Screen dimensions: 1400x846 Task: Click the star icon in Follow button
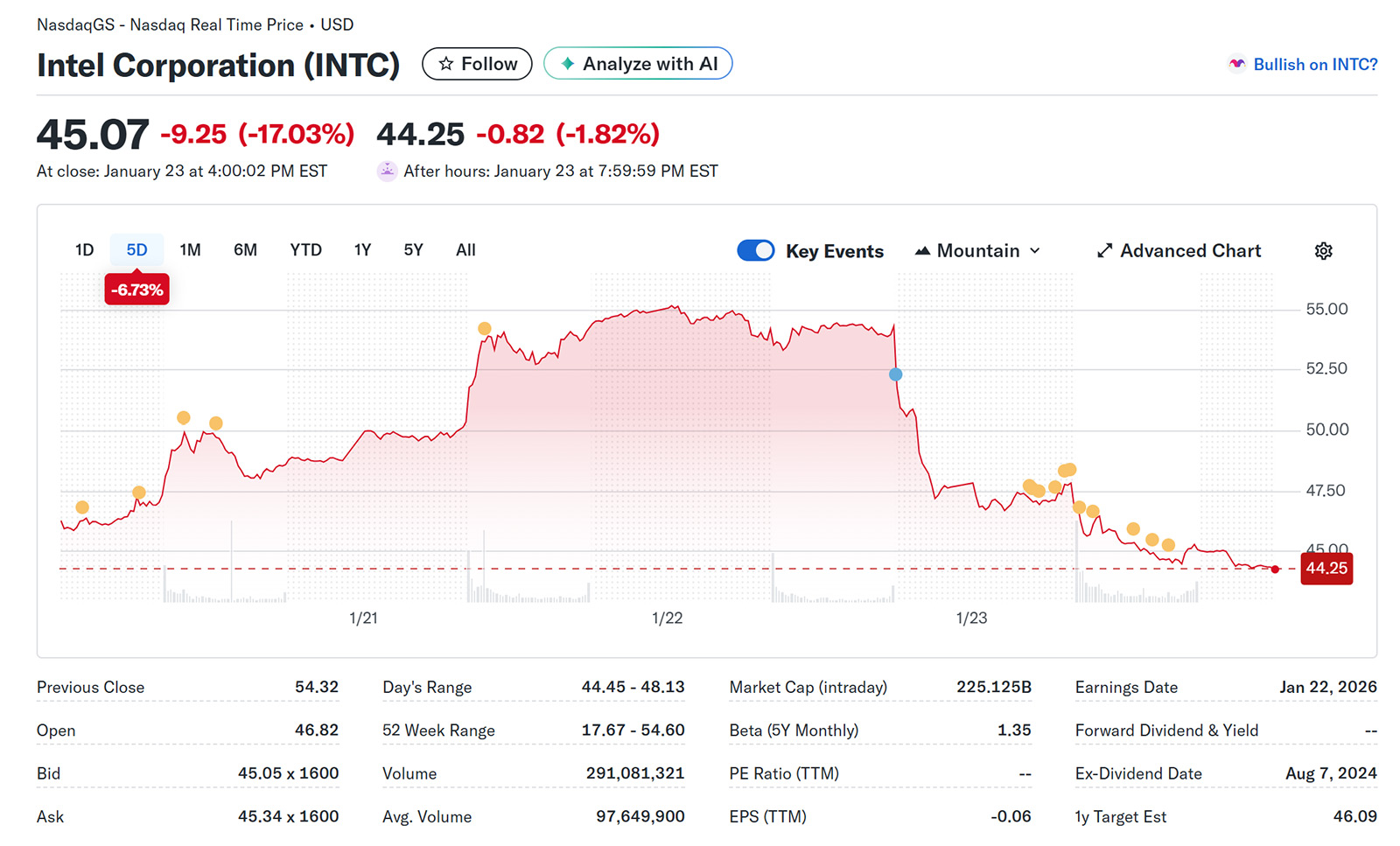point(446,64)
